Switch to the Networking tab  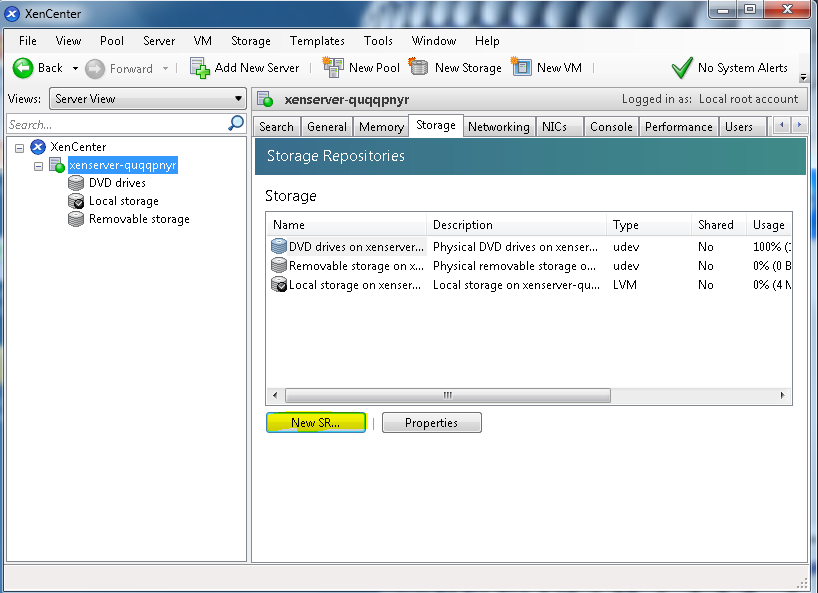pyautogui.click(x=499, y=127)
